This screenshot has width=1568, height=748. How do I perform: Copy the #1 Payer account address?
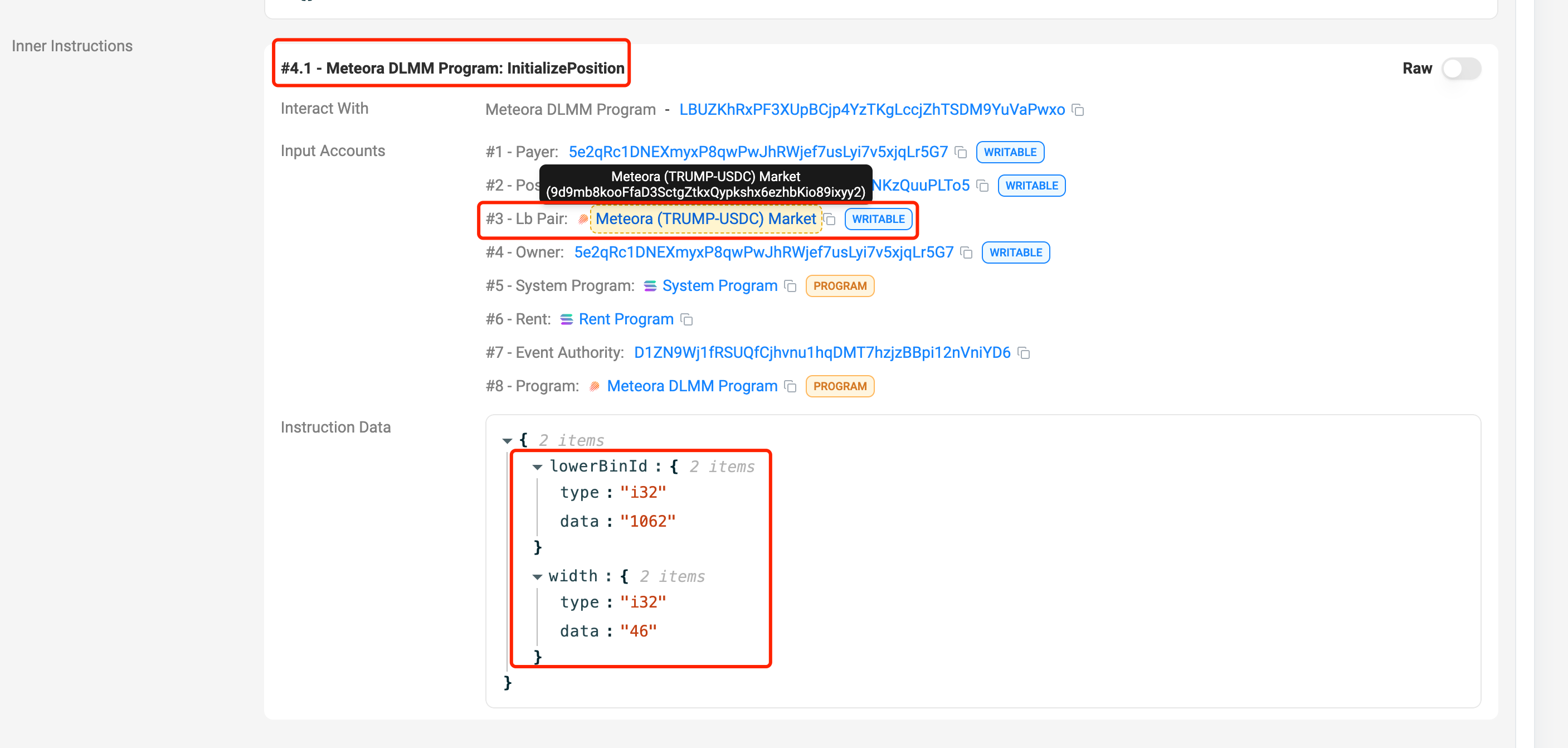[x=961, y=152]
